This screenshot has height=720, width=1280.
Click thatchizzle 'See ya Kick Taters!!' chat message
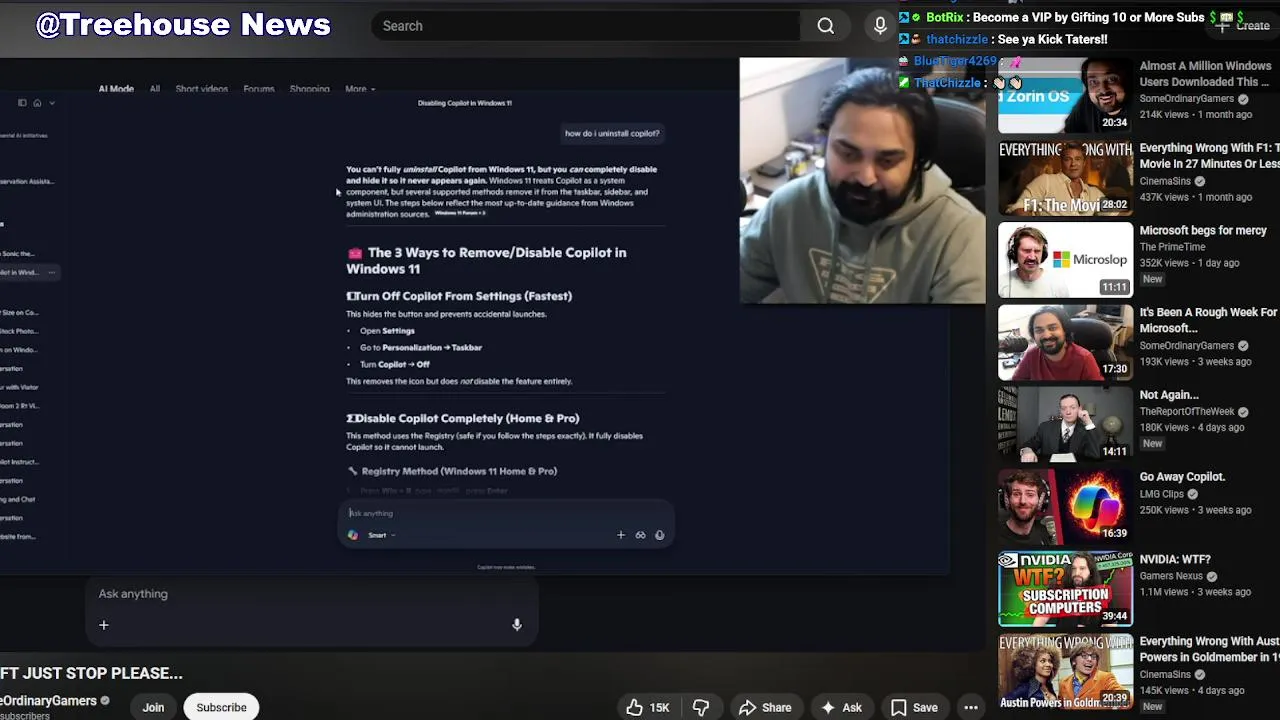tap(1004, 39)
